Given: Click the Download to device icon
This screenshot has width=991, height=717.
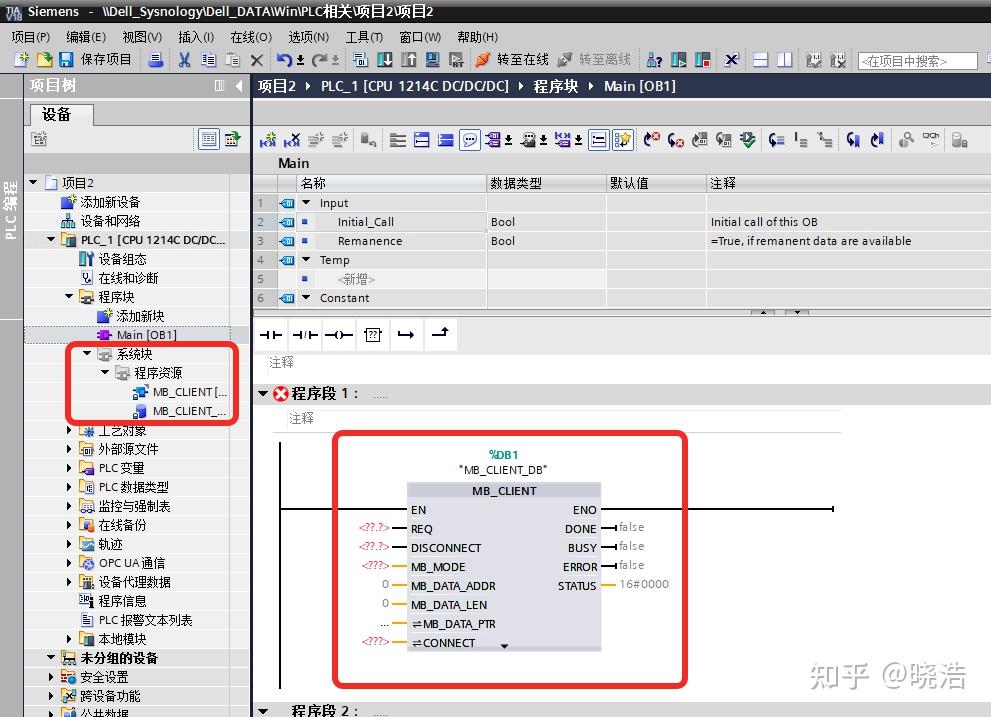Looking at the screenshot, I should click(384, 59).
